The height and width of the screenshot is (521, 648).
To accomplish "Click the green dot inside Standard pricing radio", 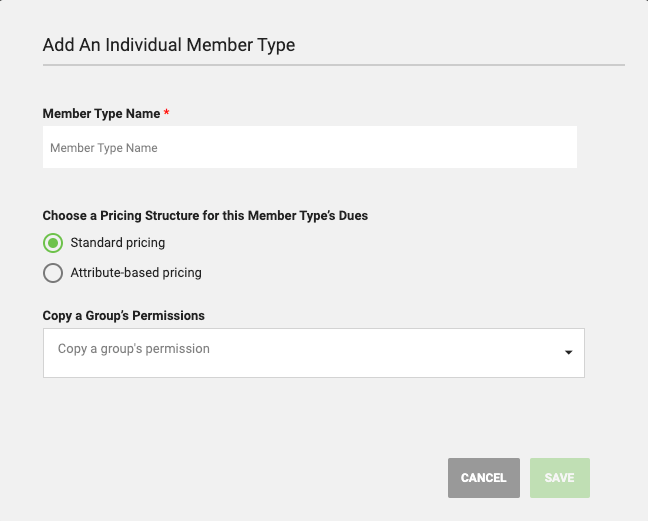I will pyautogui.click(x=53, y=243).
